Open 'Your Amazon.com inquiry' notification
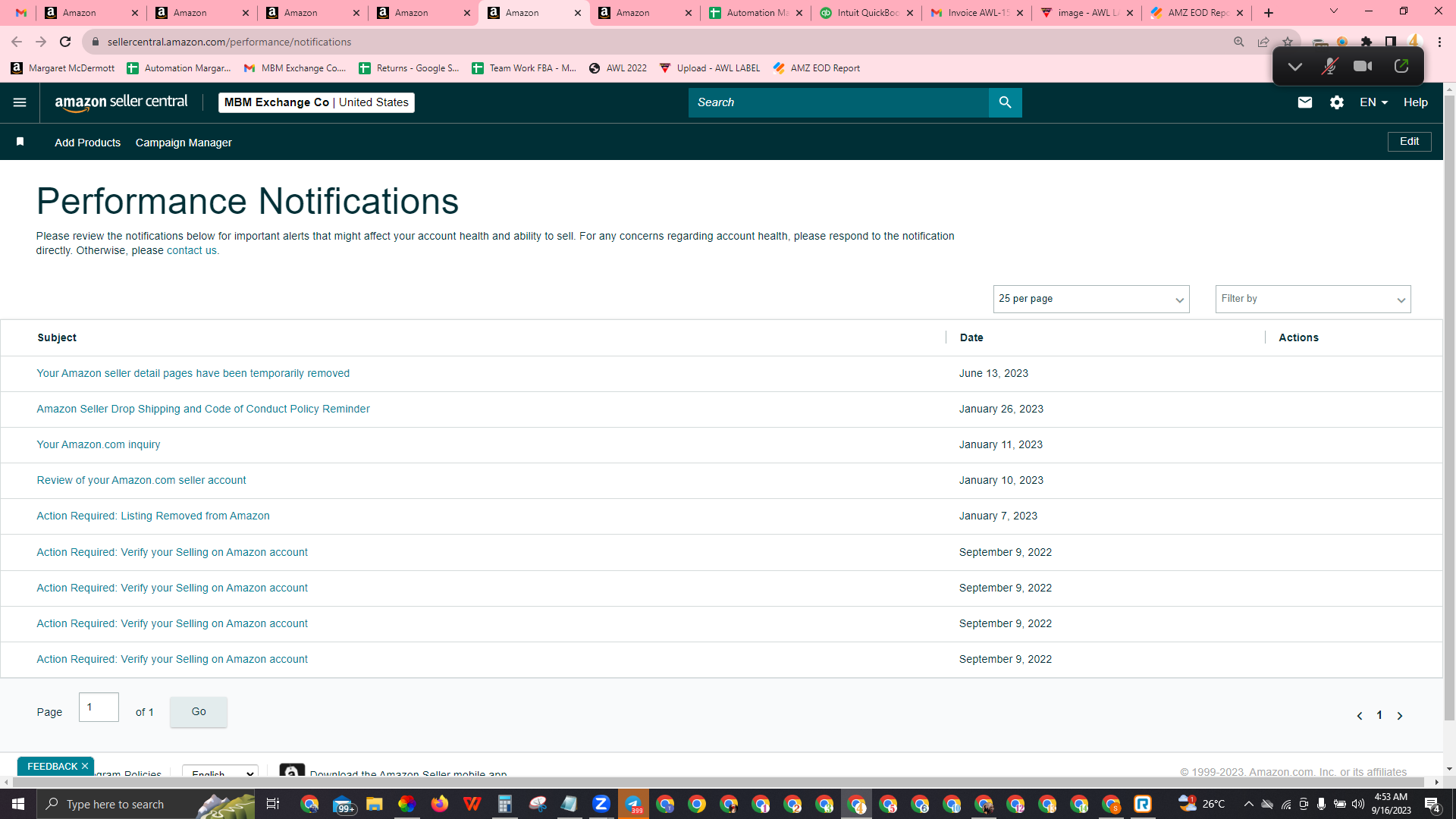Screen dimensions: 1456x819 click(99, 444)
